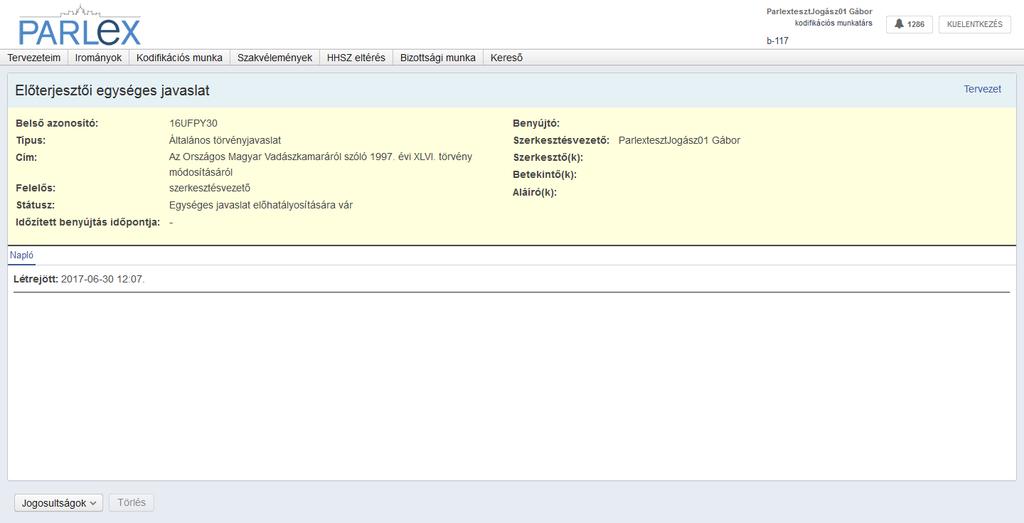The width and height of the screenshot is (1024, 523).
Task: Log out with KIJELENTKEZÉS button
Action: pyautogui.click(x=974, y=24)
